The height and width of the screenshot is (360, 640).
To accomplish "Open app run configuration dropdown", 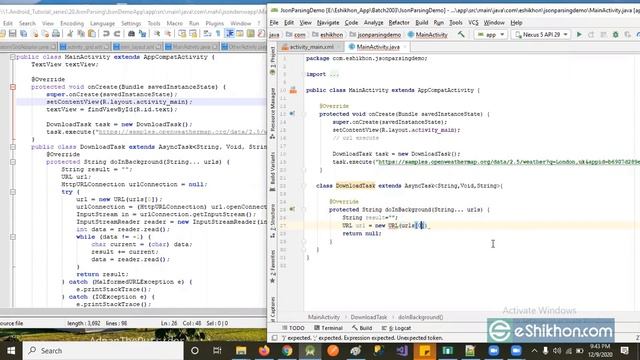I will point(491,35).
